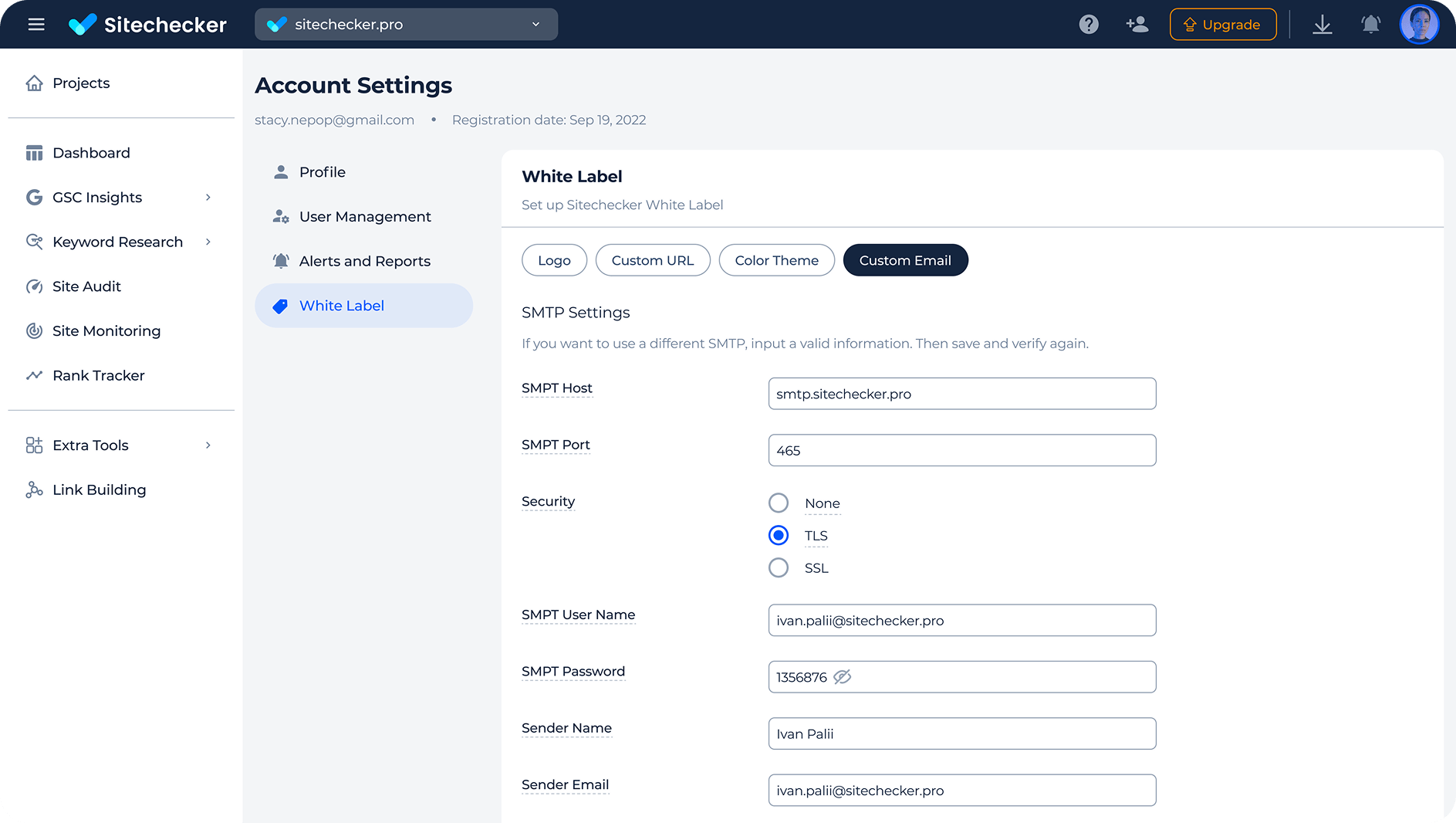Open the user avatar menu
Screen dimensions: 1456x823
[x=1419, y=25]
